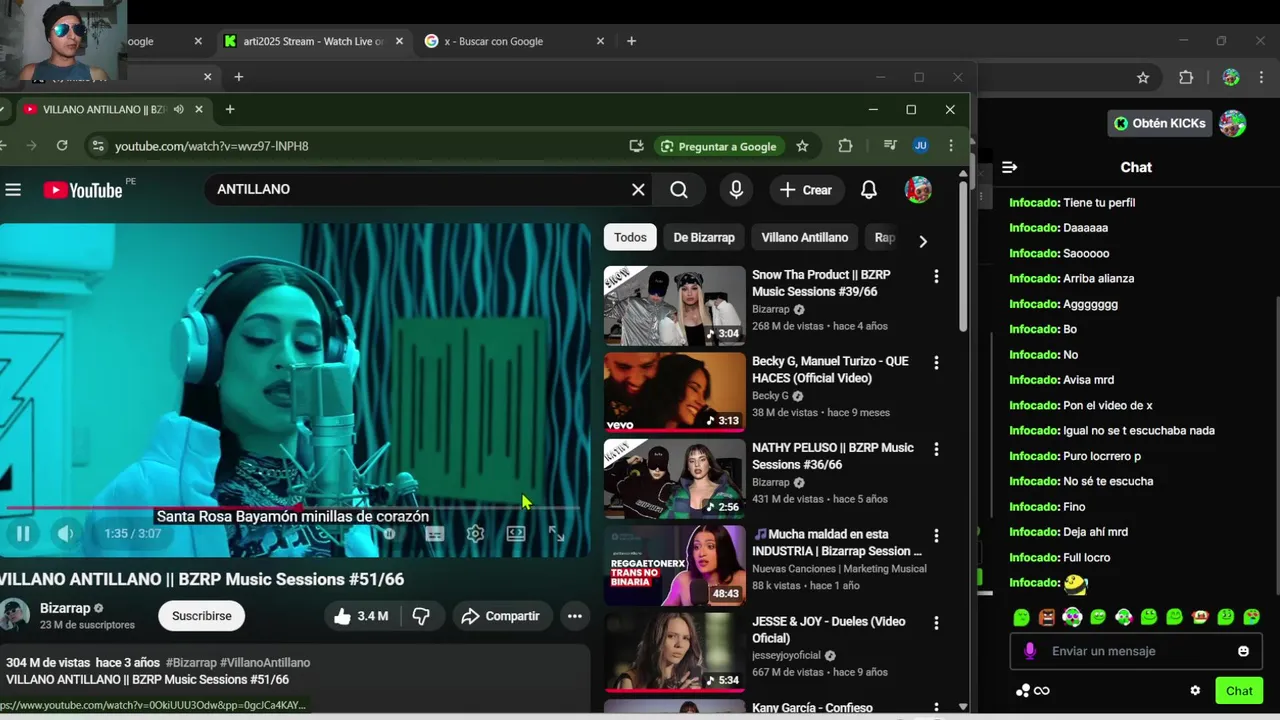1280x720 pixels.
Task: Click the YouTube search magnifier button
Action: (679, 189)
